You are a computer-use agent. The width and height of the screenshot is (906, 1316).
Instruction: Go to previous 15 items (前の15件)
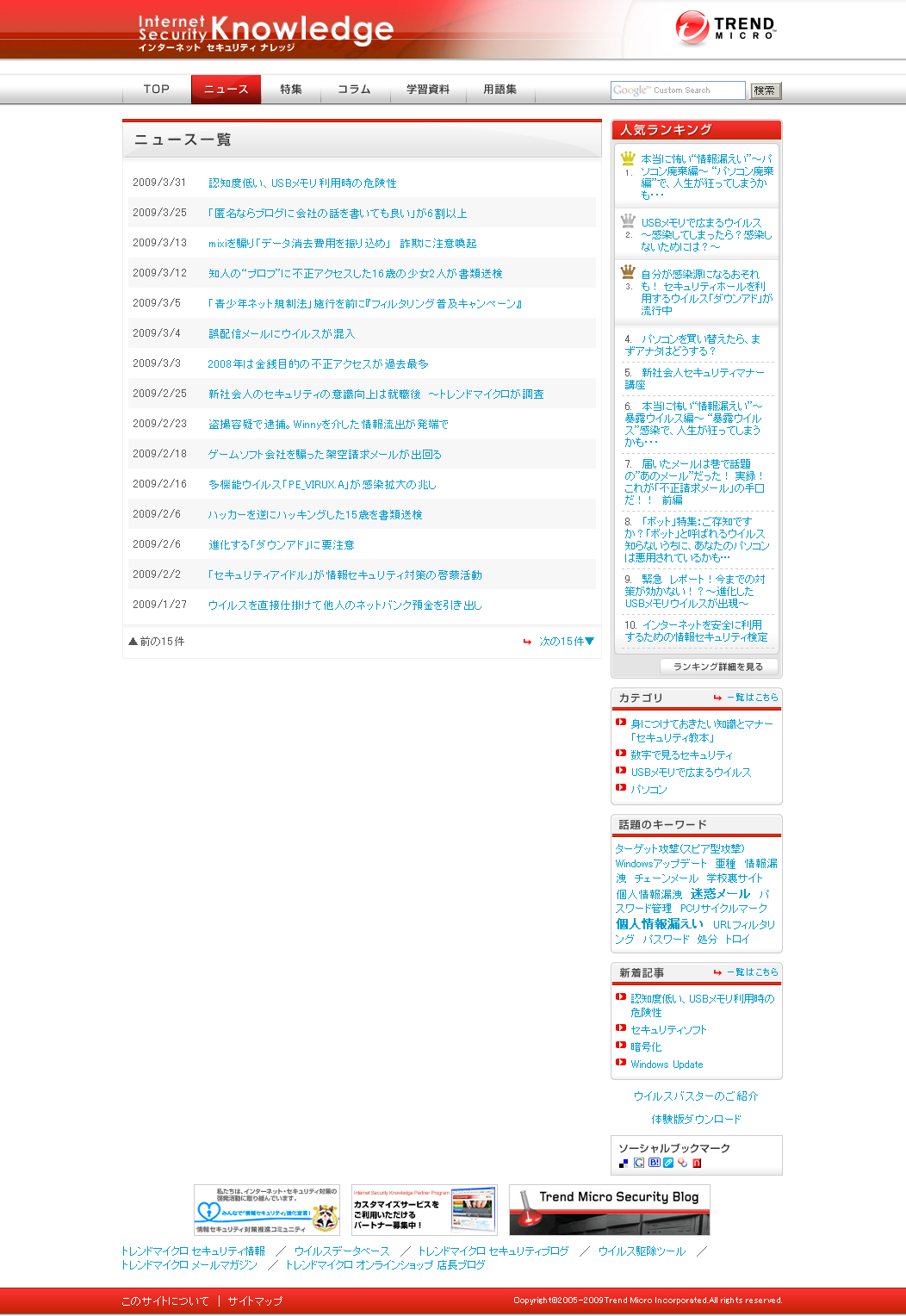point(157,642)
